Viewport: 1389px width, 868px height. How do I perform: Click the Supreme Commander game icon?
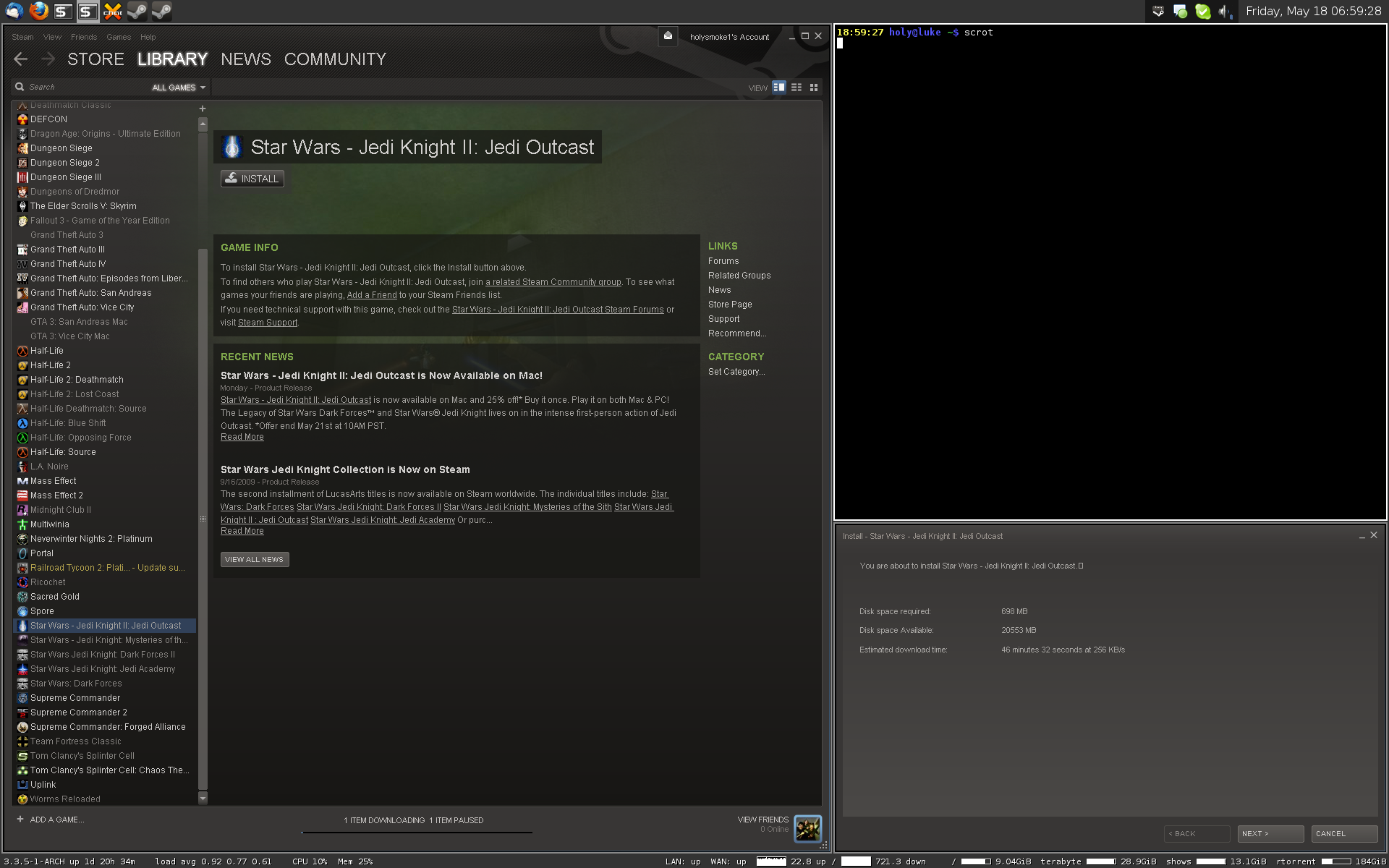22,698
